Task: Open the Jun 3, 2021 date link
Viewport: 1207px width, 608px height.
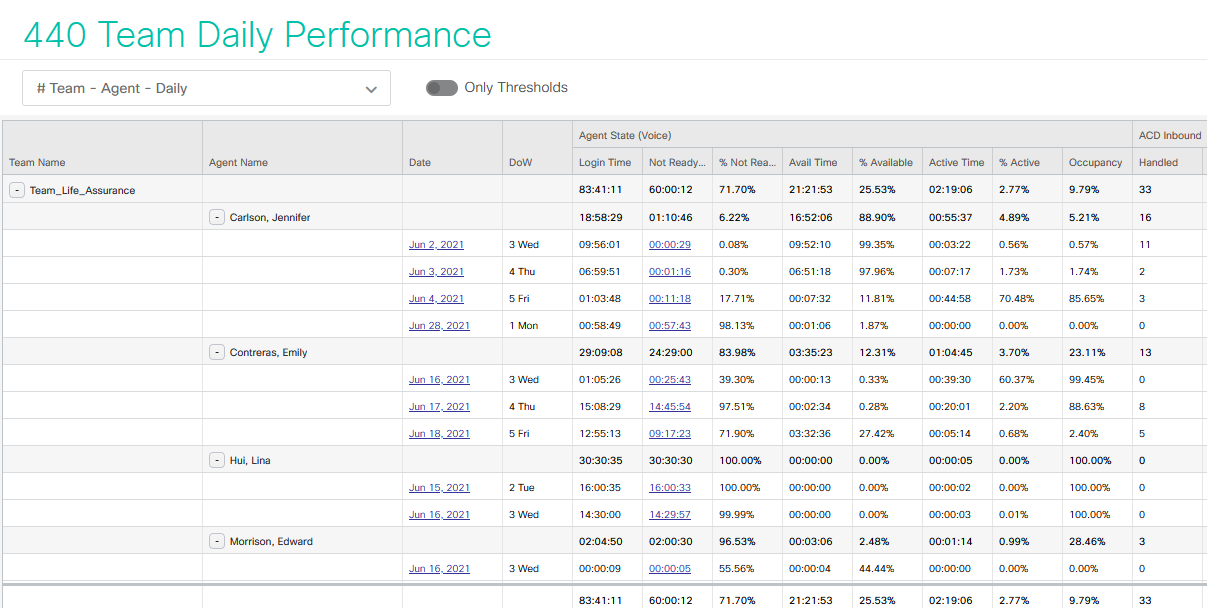Action: tap(436, 271)
